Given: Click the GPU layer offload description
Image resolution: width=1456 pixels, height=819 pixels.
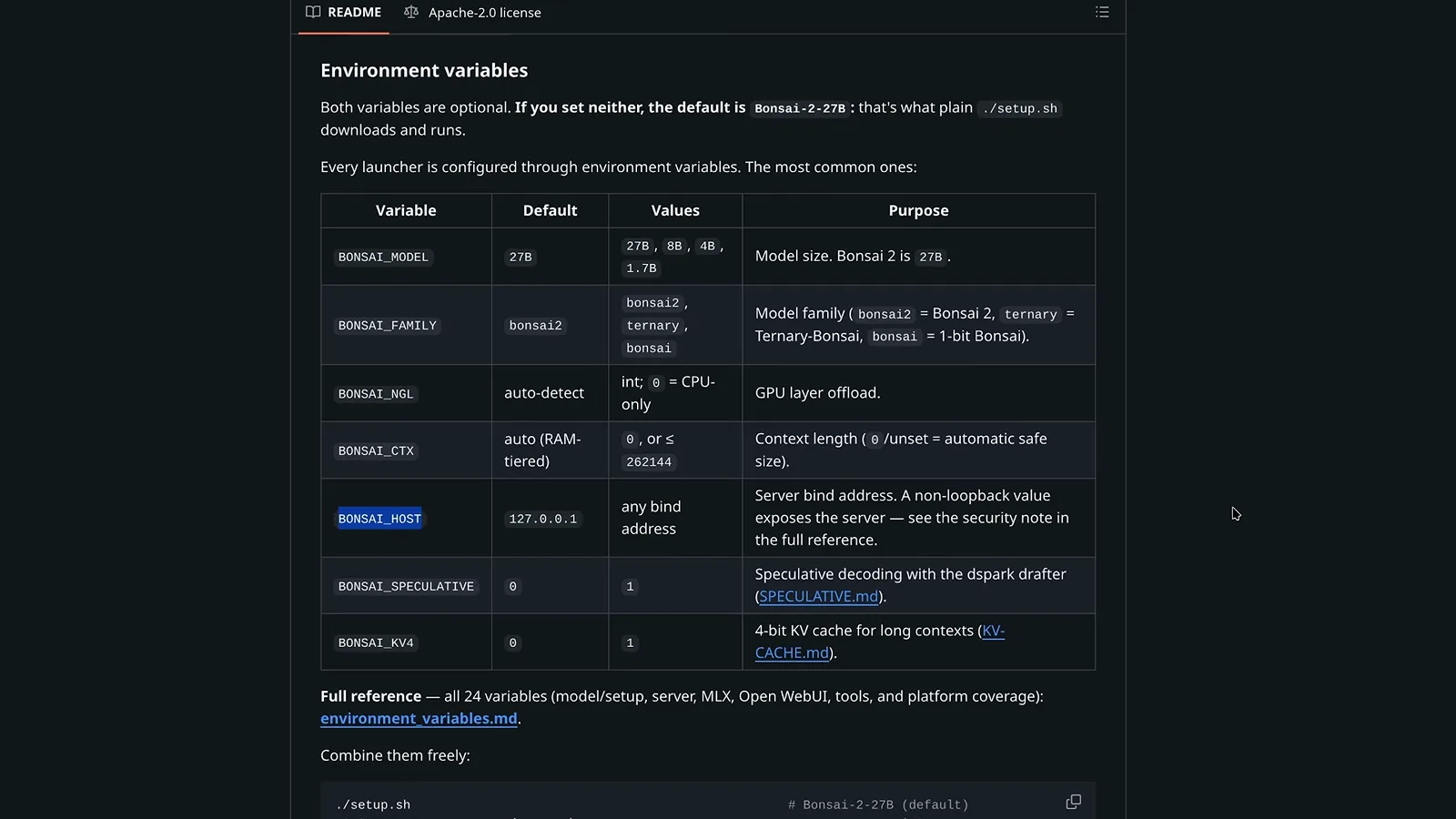Looking at the screenshot, I should coord(817,393).
